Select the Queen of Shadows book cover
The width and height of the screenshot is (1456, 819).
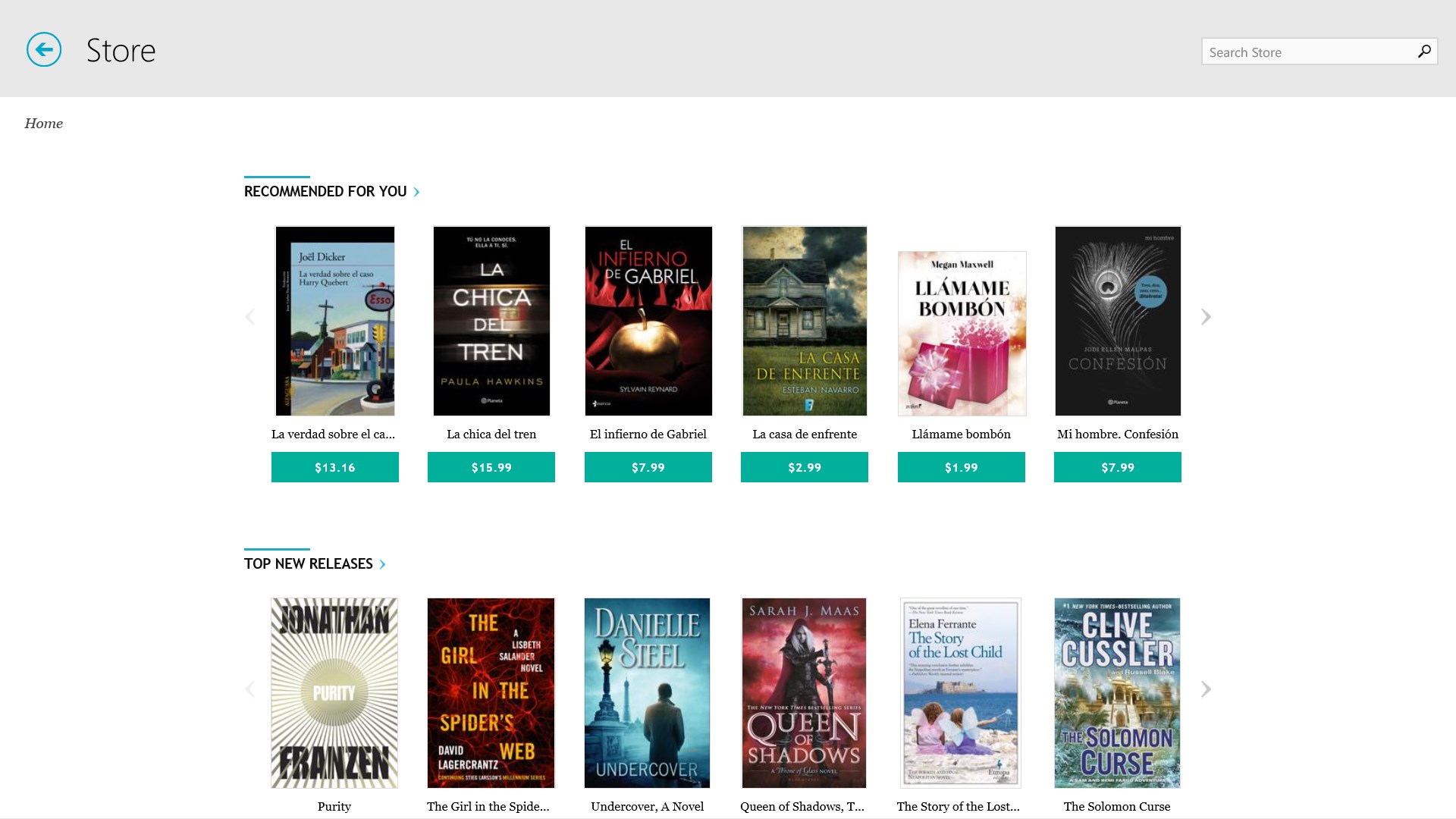803,692
